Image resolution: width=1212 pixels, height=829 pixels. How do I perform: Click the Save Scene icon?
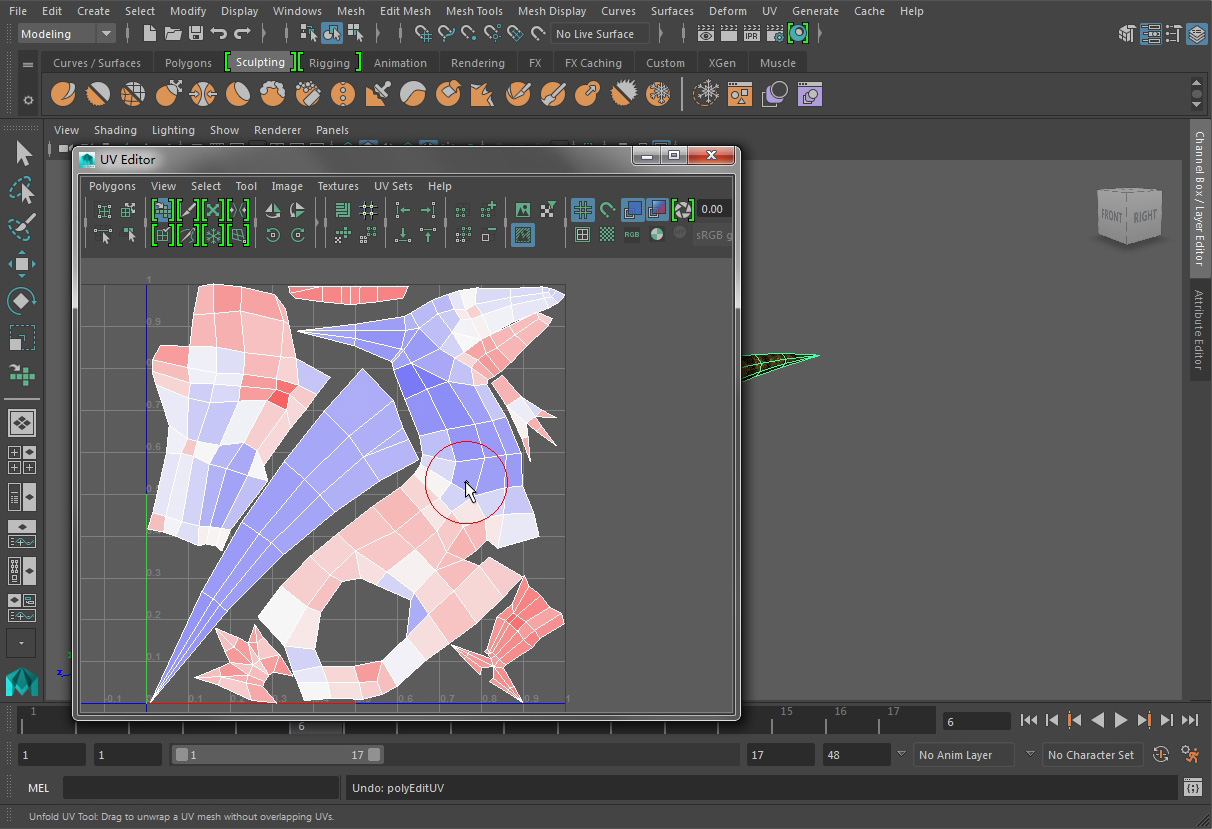pos(196,34)
